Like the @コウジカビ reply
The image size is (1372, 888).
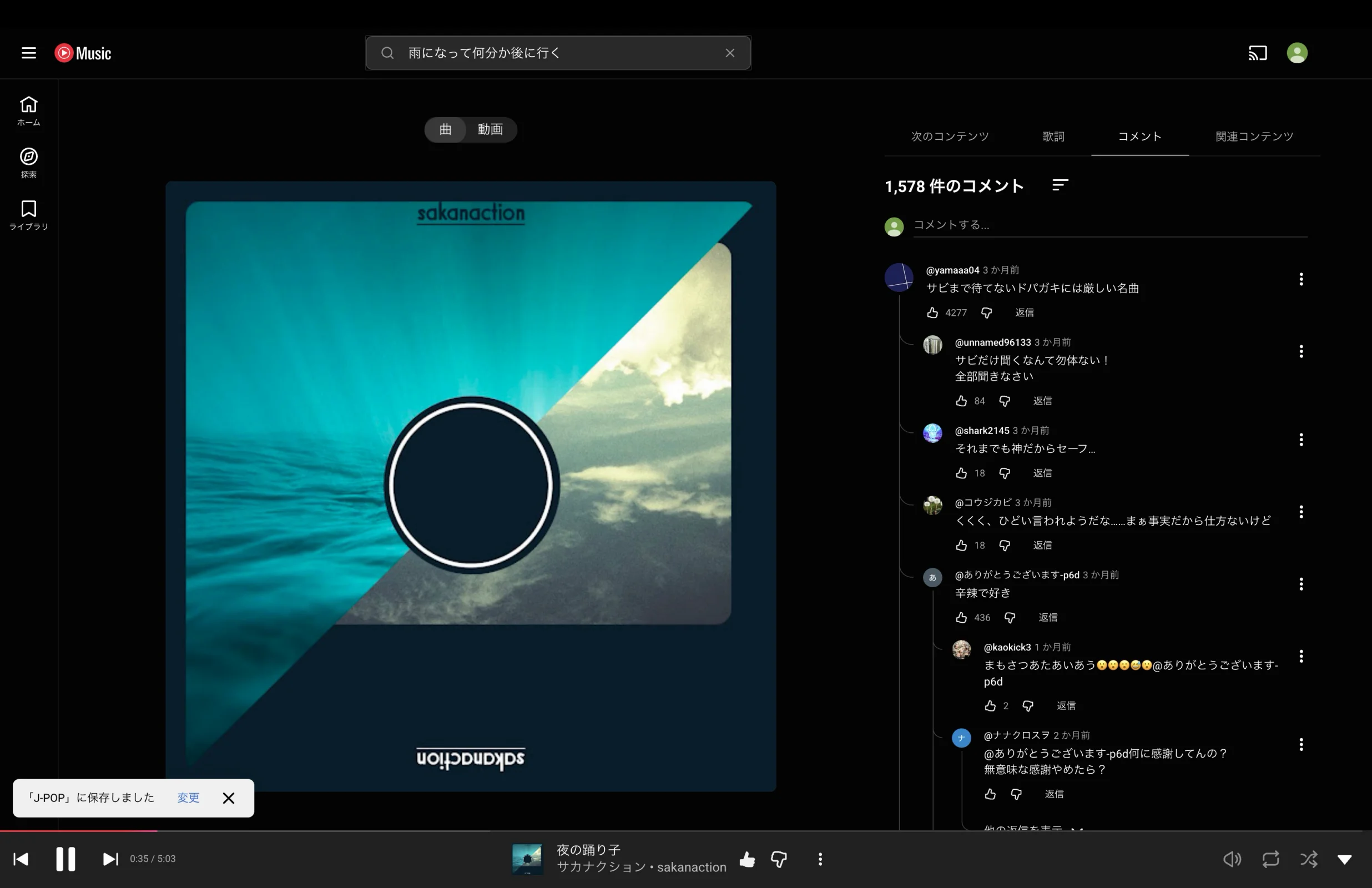(x=961, y=545)
